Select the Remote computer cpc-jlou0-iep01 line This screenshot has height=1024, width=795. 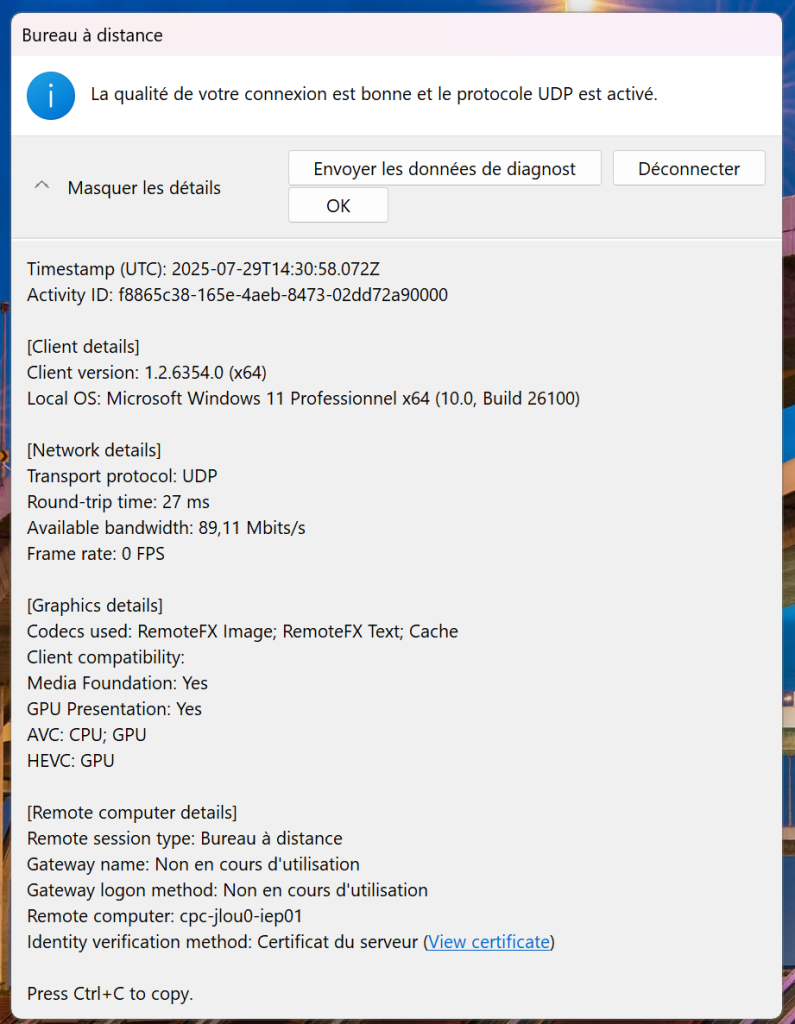[165, 916]
